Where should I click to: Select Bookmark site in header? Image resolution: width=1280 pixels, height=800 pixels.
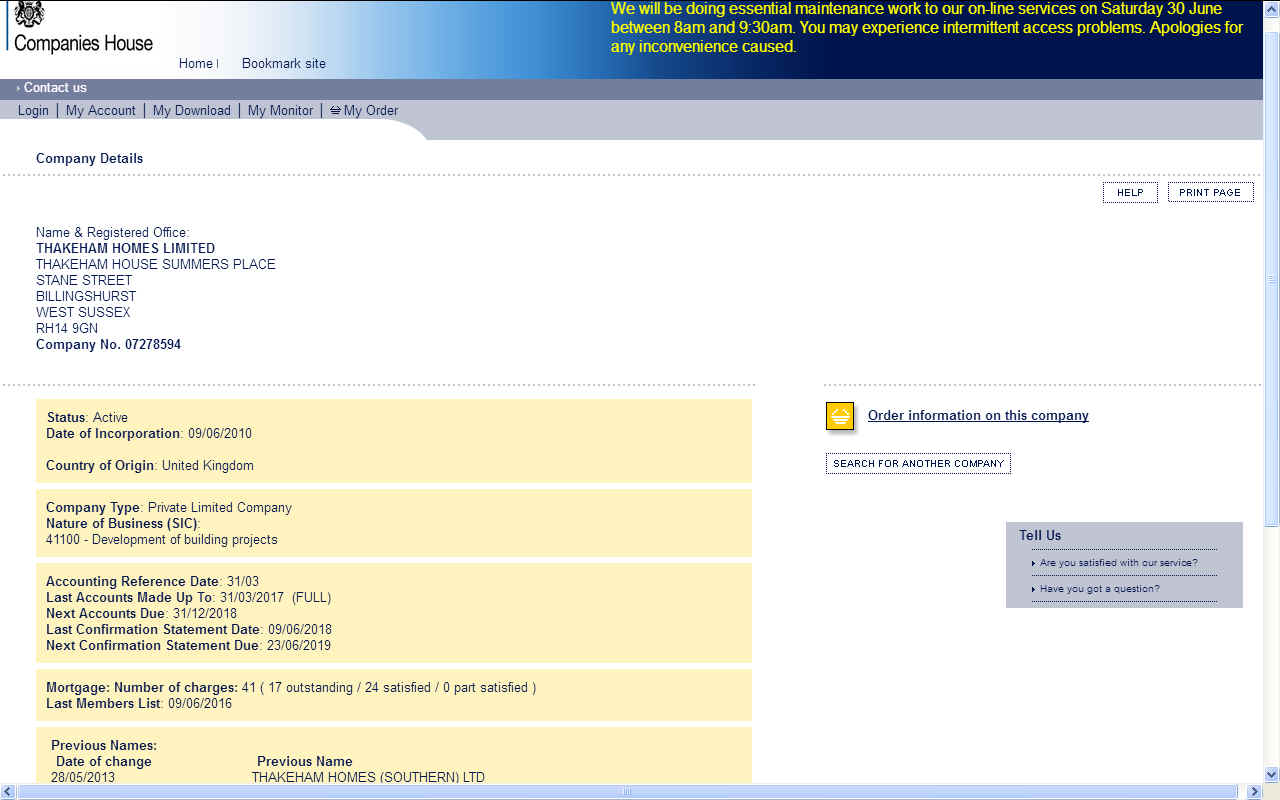(283, 64)
